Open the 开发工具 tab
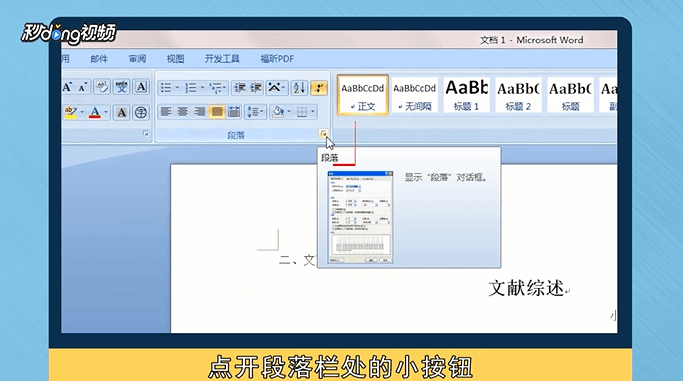Screen dimensions: 683x381 click(222, 59)
